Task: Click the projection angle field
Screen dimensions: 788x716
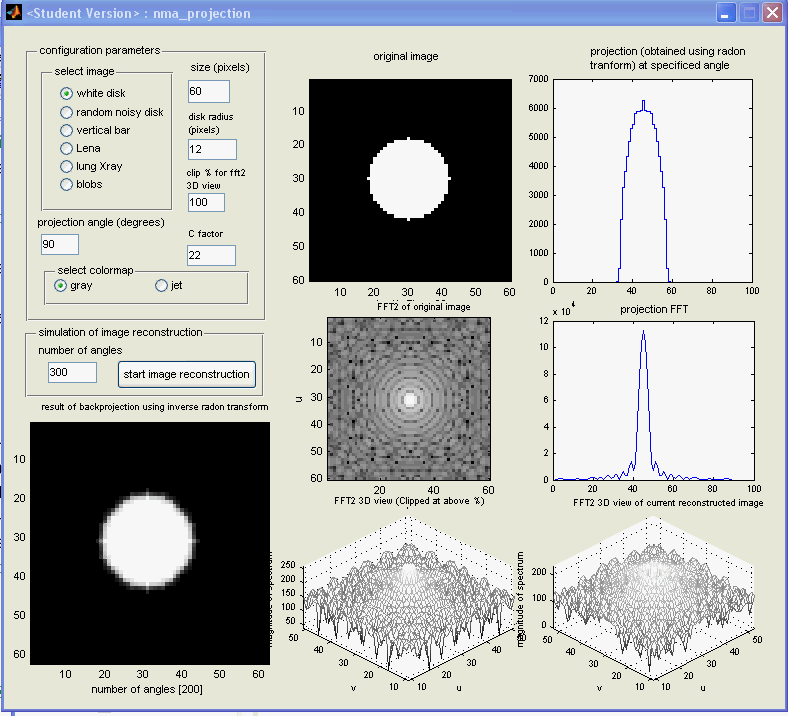Action: pyautogui.click(x=60, y=244)
